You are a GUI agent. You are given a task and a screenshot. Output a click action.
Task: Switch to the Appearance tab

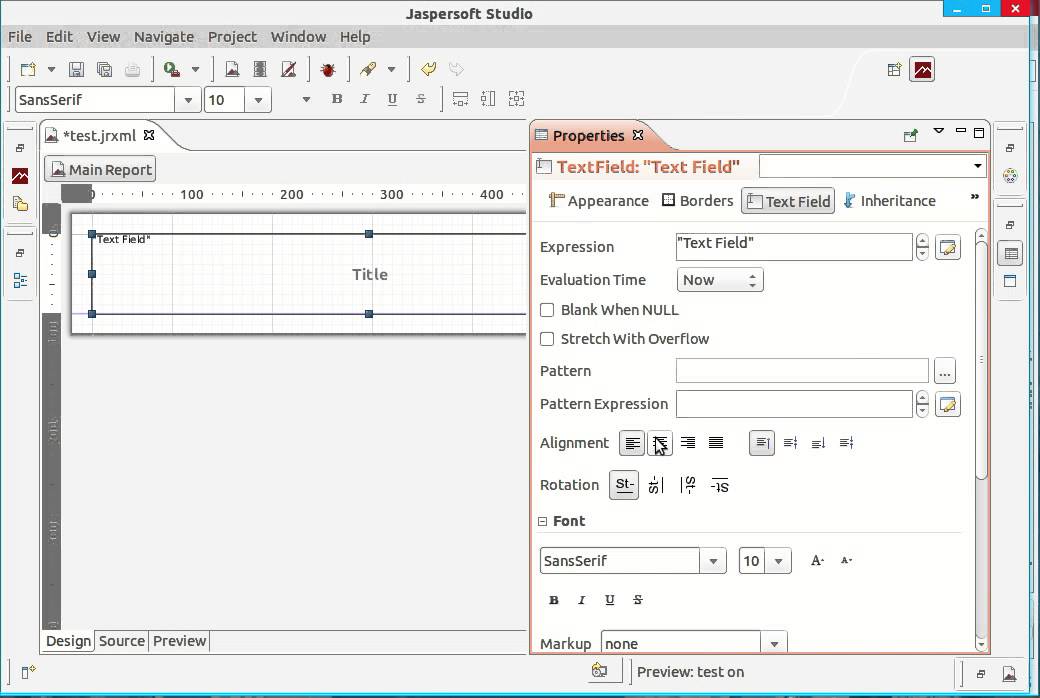pos(599,200)
